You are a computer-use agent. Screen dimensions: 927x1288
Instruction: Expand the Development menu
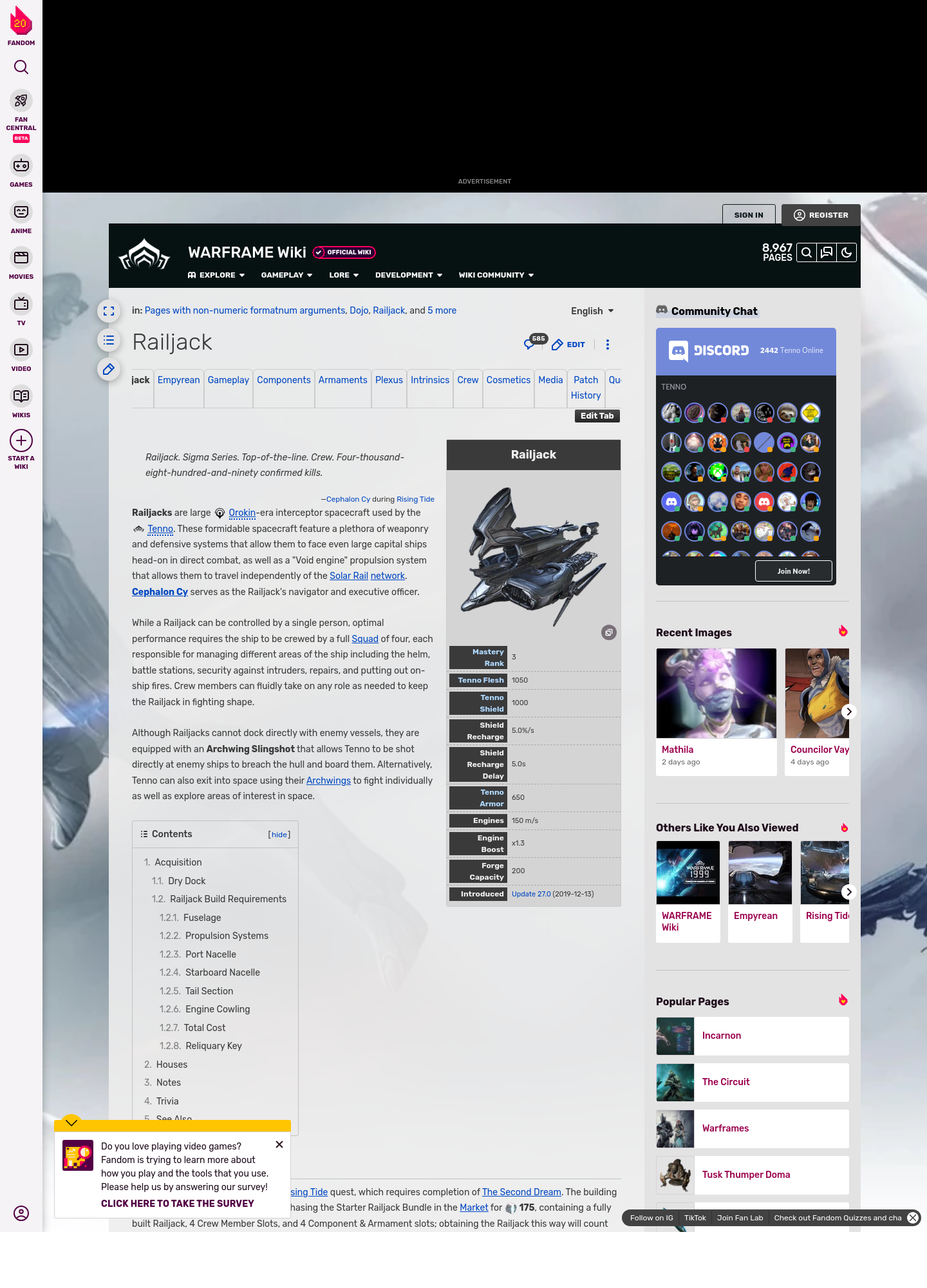pos(409,275)
